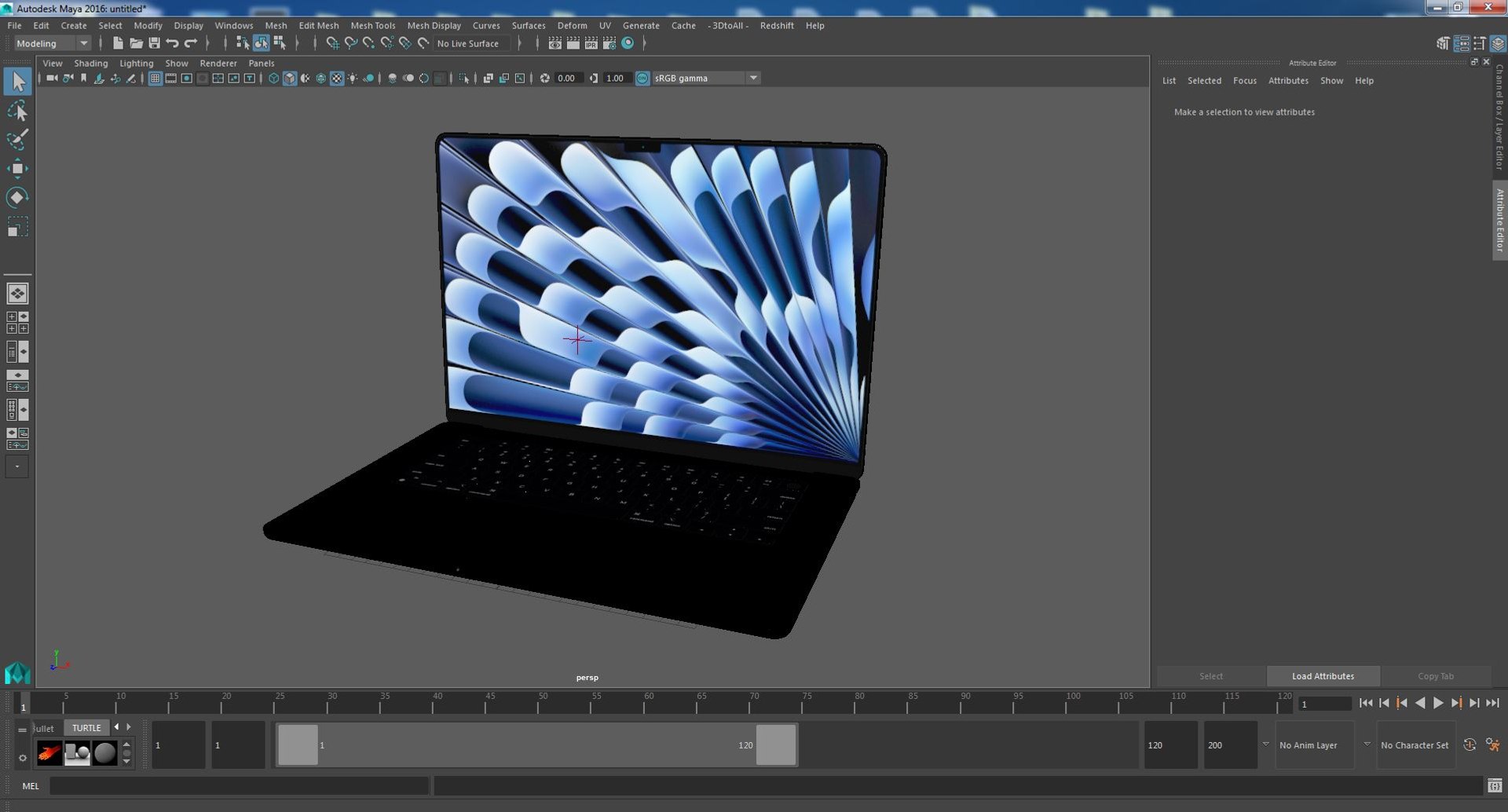Enable smooth shade all in viewport

tap(289, 78)
